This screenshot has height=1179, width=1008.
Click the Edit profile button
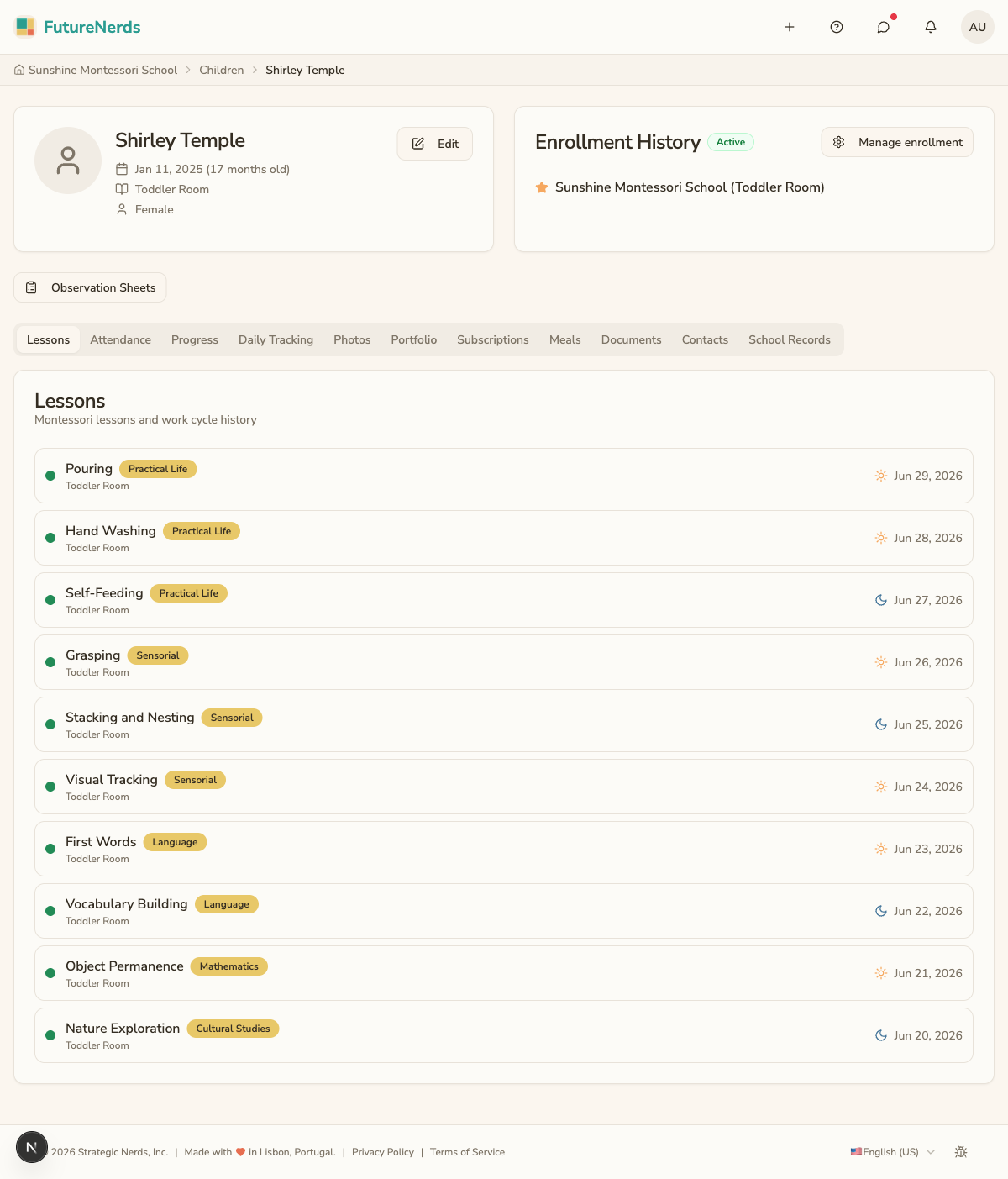tap(435, 144)
